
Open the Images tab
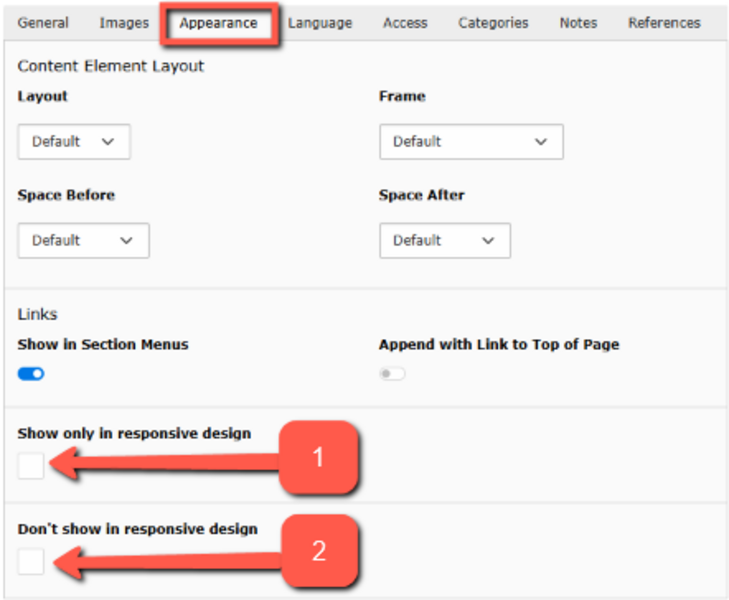click(x=124, y=23)
